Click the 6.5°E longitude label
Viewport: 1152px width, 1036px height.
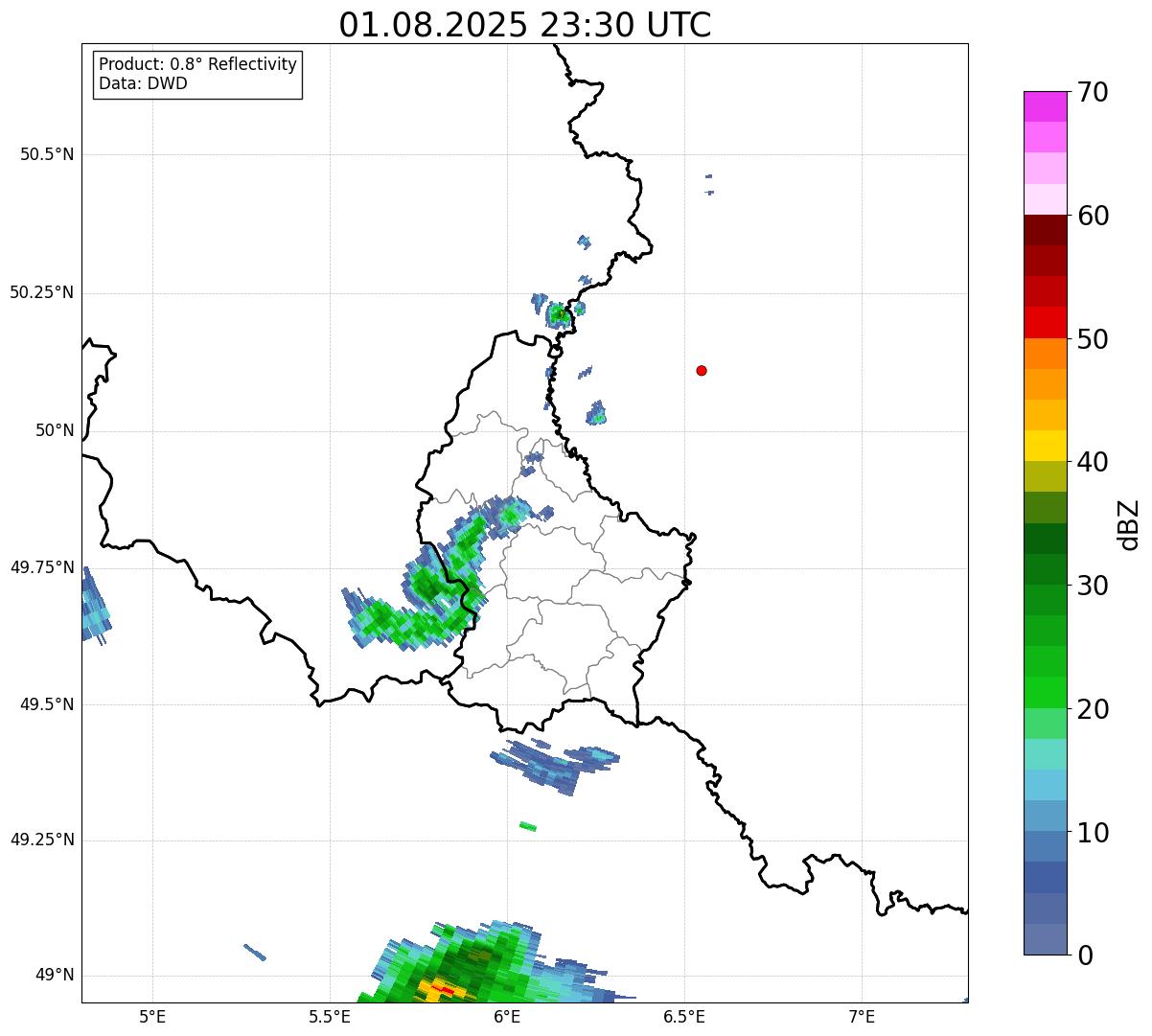[x=684, y=1016]
